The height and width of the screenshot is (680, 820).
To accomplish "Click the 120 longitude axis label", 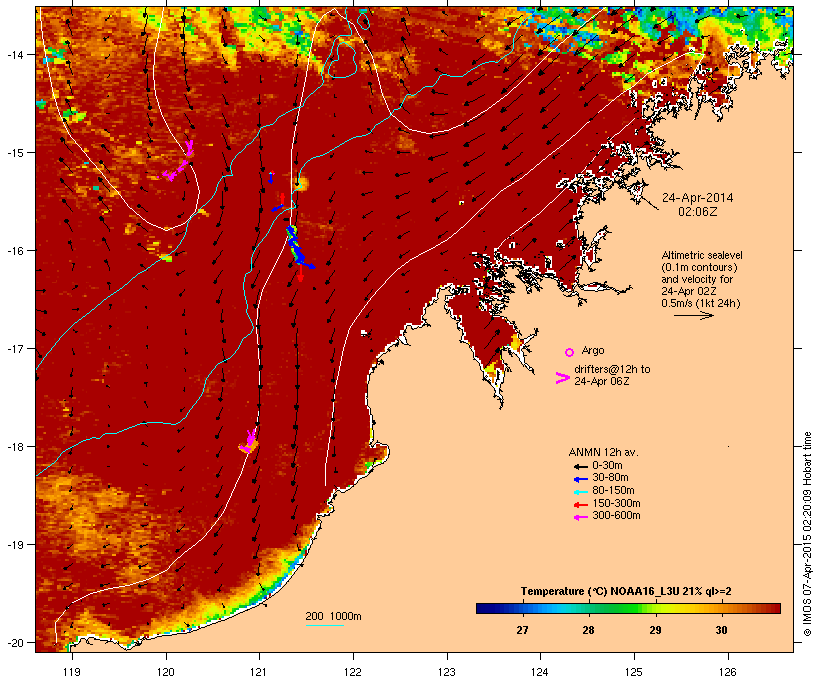I will click(166, 672).
